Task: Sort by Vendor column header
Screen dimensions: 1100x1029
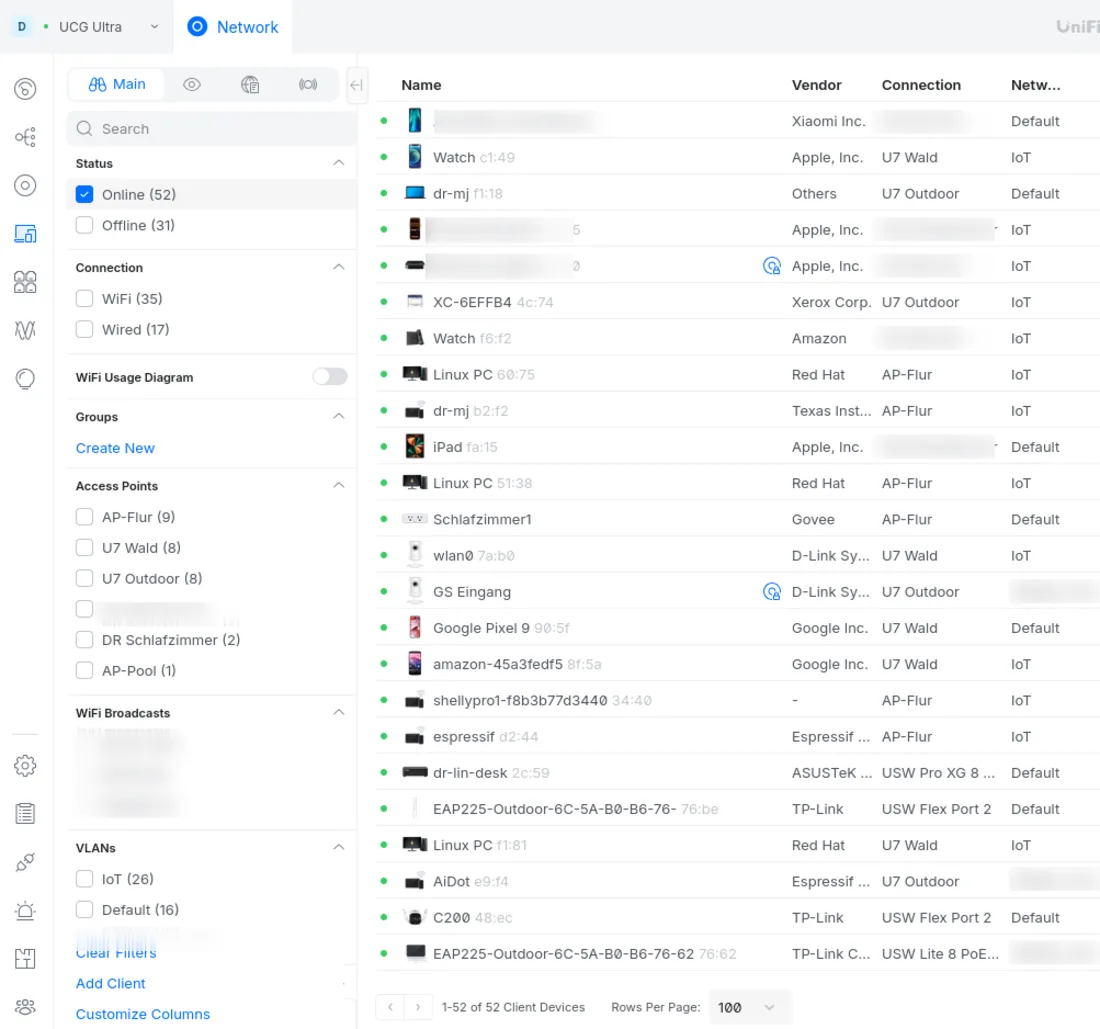Action: [817, 85]
